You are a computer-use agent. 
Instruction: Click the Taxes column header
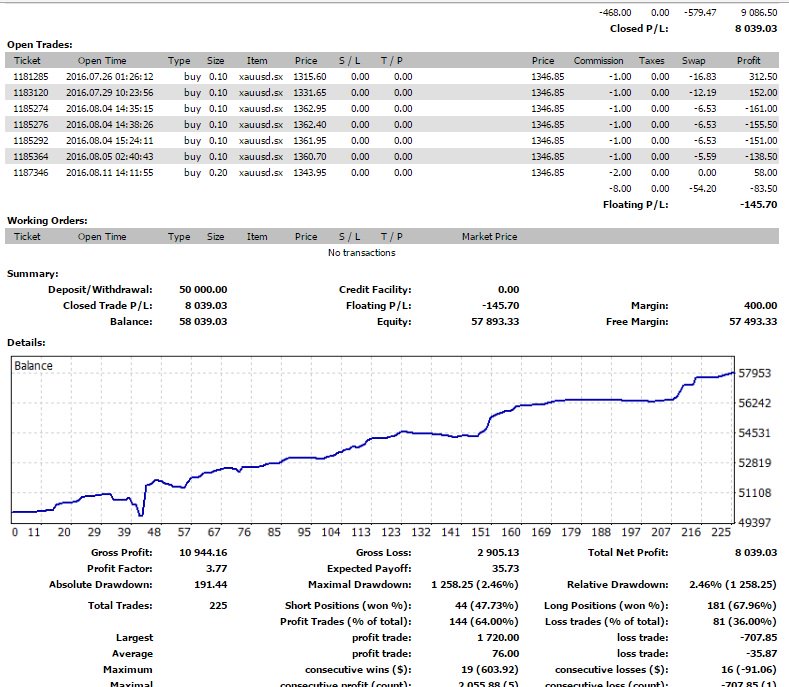click(x=652, y=61)
